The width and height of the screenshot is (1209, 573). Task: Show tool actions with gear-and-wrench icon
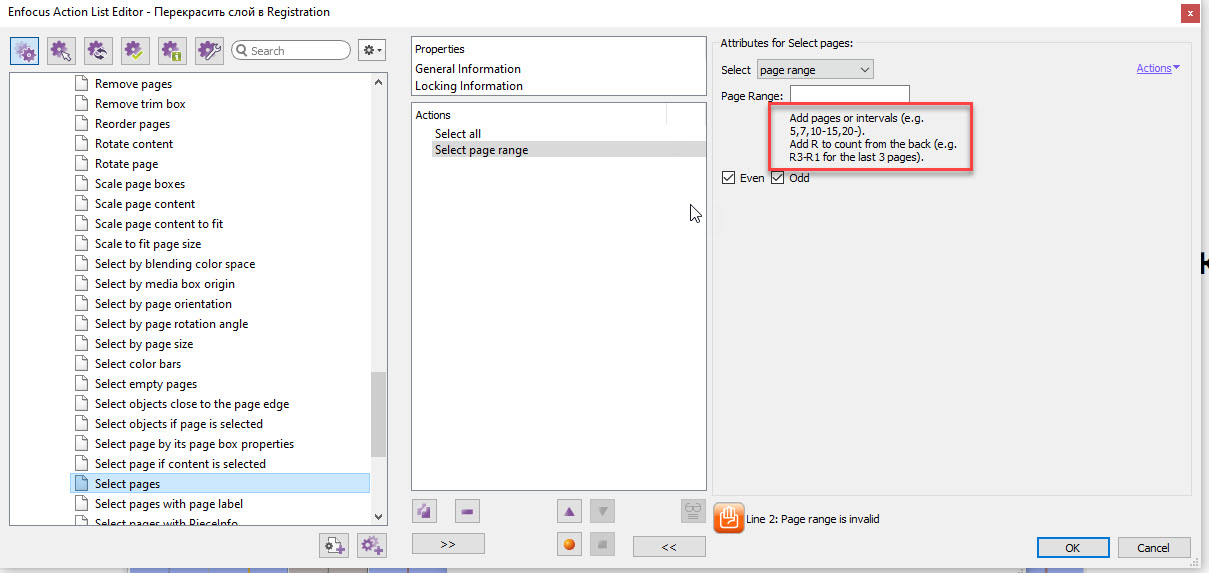pyautogui.click(x=209, y=50)
